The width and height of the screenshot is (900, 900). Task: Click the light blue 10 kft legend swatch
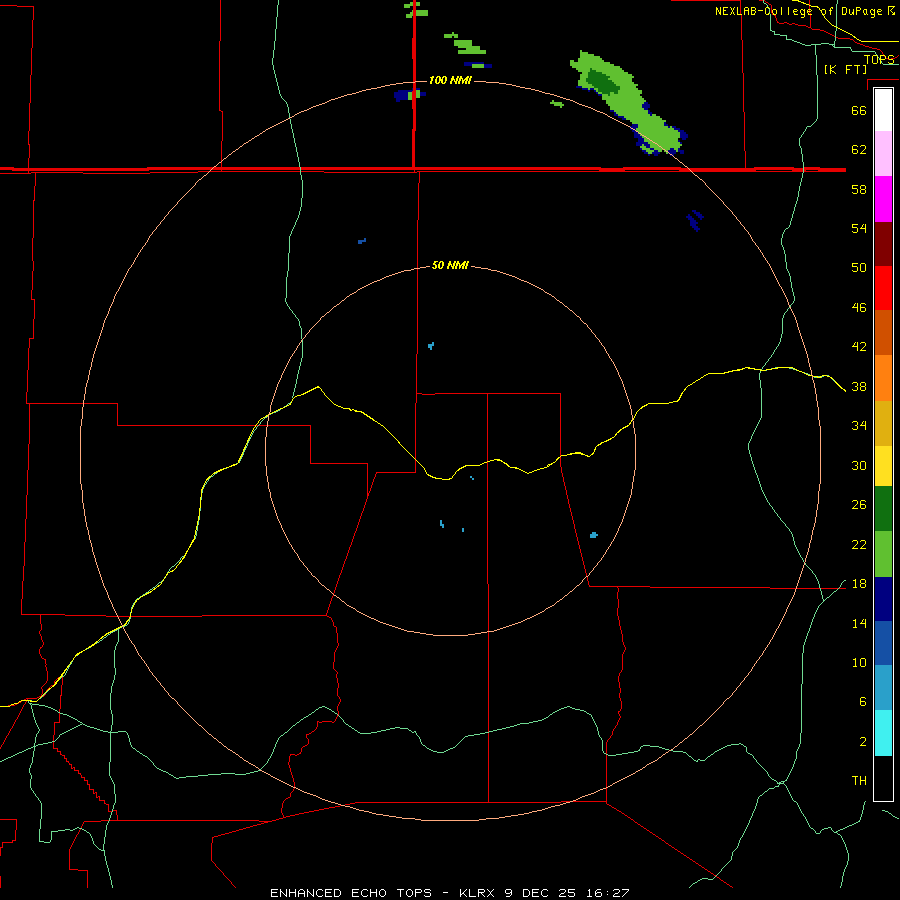pyautogui.click(x=883, y=688)
